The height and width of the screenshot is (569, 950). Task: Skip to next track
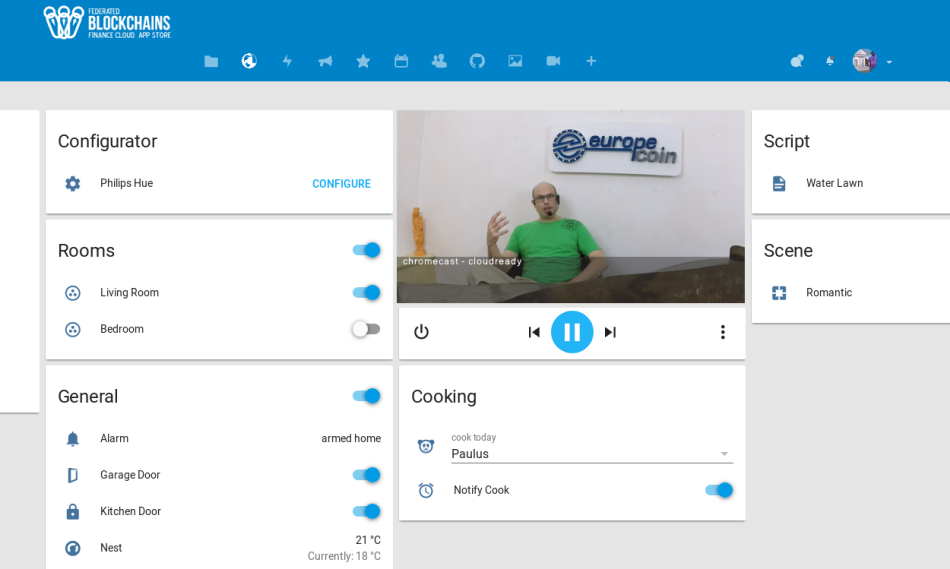point(610,332)
